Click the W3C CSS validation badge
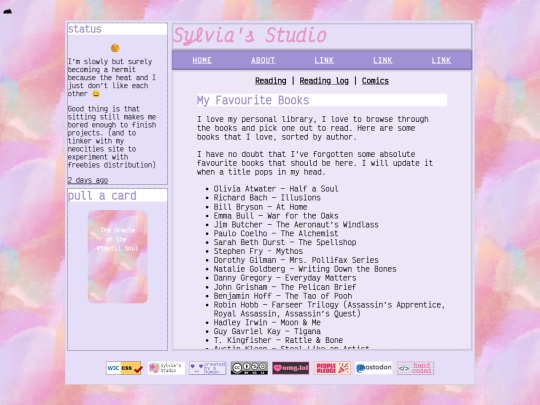This screenshot has width=540, height=405. [x=124, y=368]
